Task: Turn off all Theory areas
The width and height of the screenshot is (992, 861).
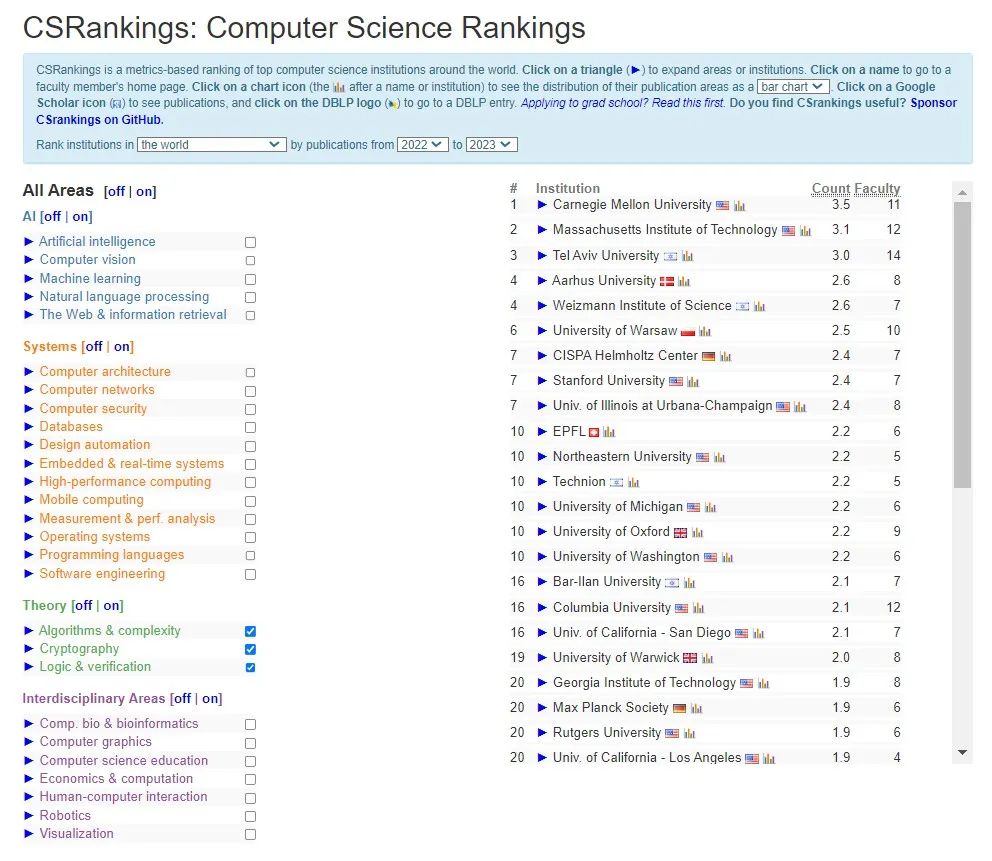Action: [83, 606]
